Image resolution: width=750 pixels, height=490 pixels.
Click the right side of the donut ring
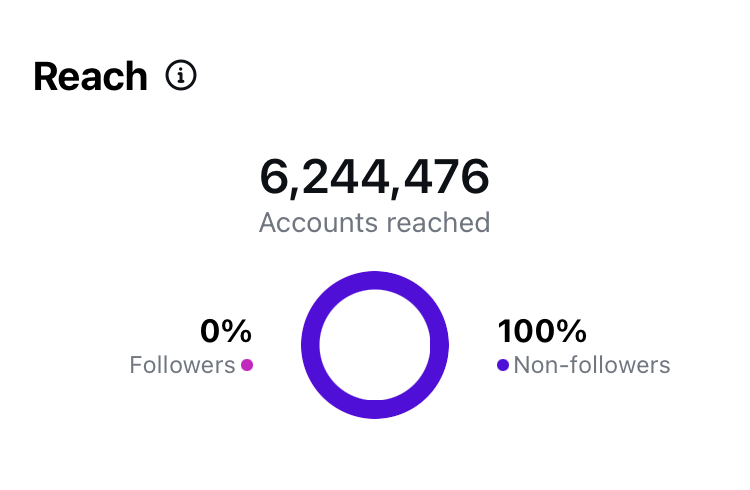click(x=440, y=345)
